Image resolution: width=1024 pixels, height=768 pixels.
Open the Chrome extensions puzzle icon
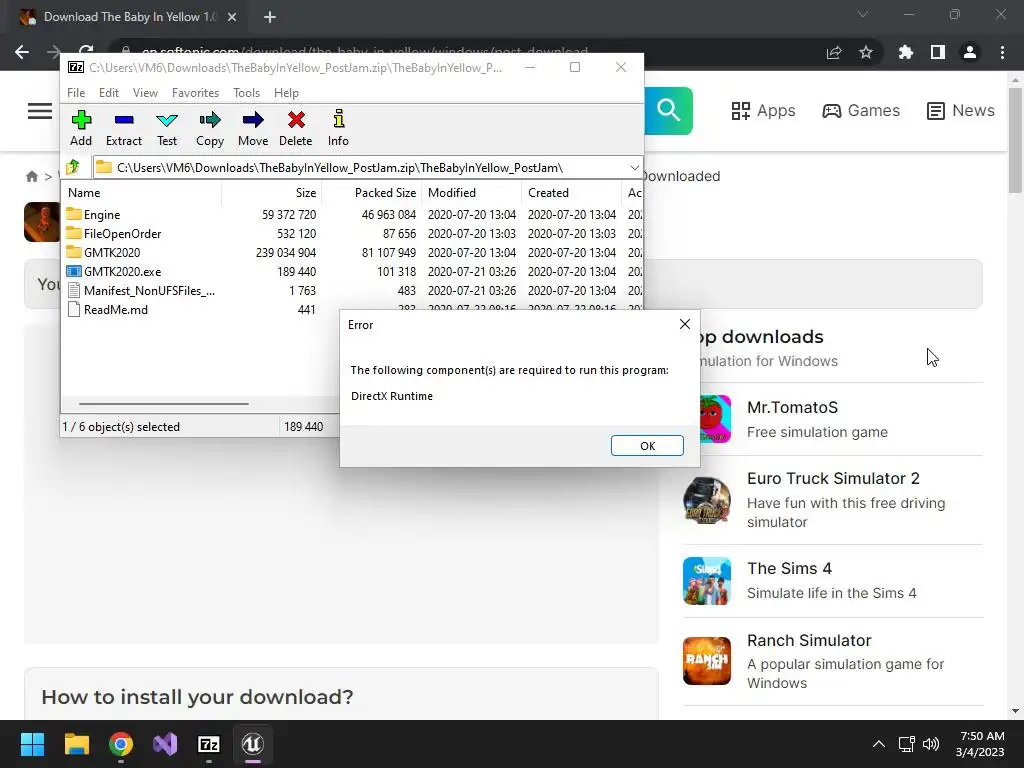[905, 52]
